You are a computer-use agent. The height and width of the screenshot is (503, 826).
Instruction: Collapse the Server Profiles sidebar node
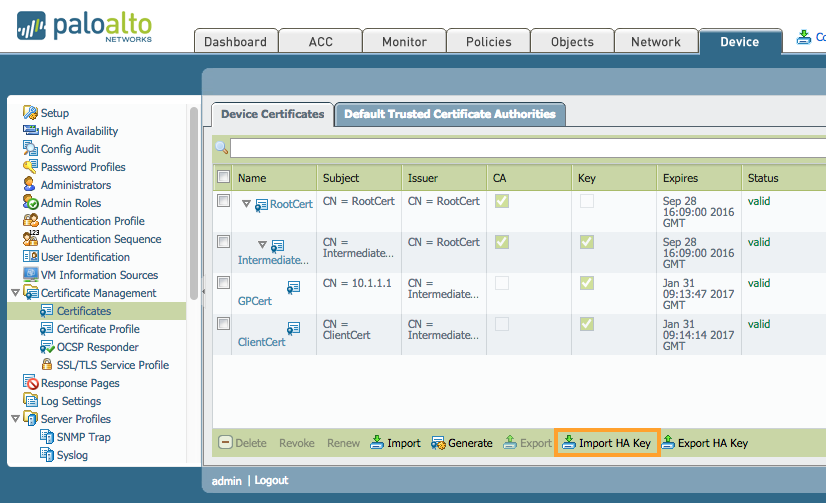point(15,419)
